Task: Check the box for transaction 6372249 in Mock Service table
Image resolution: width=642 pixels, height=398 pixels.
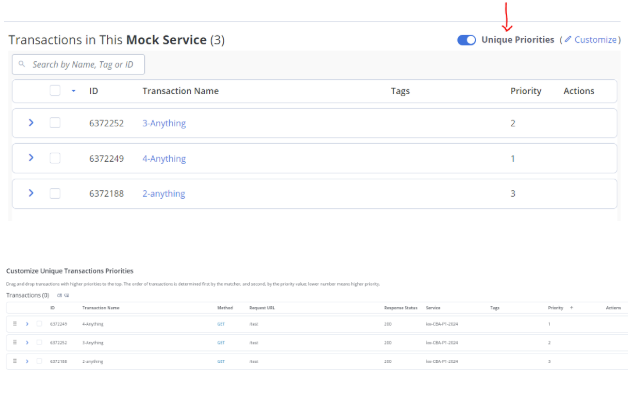Action: click(55, 158)
